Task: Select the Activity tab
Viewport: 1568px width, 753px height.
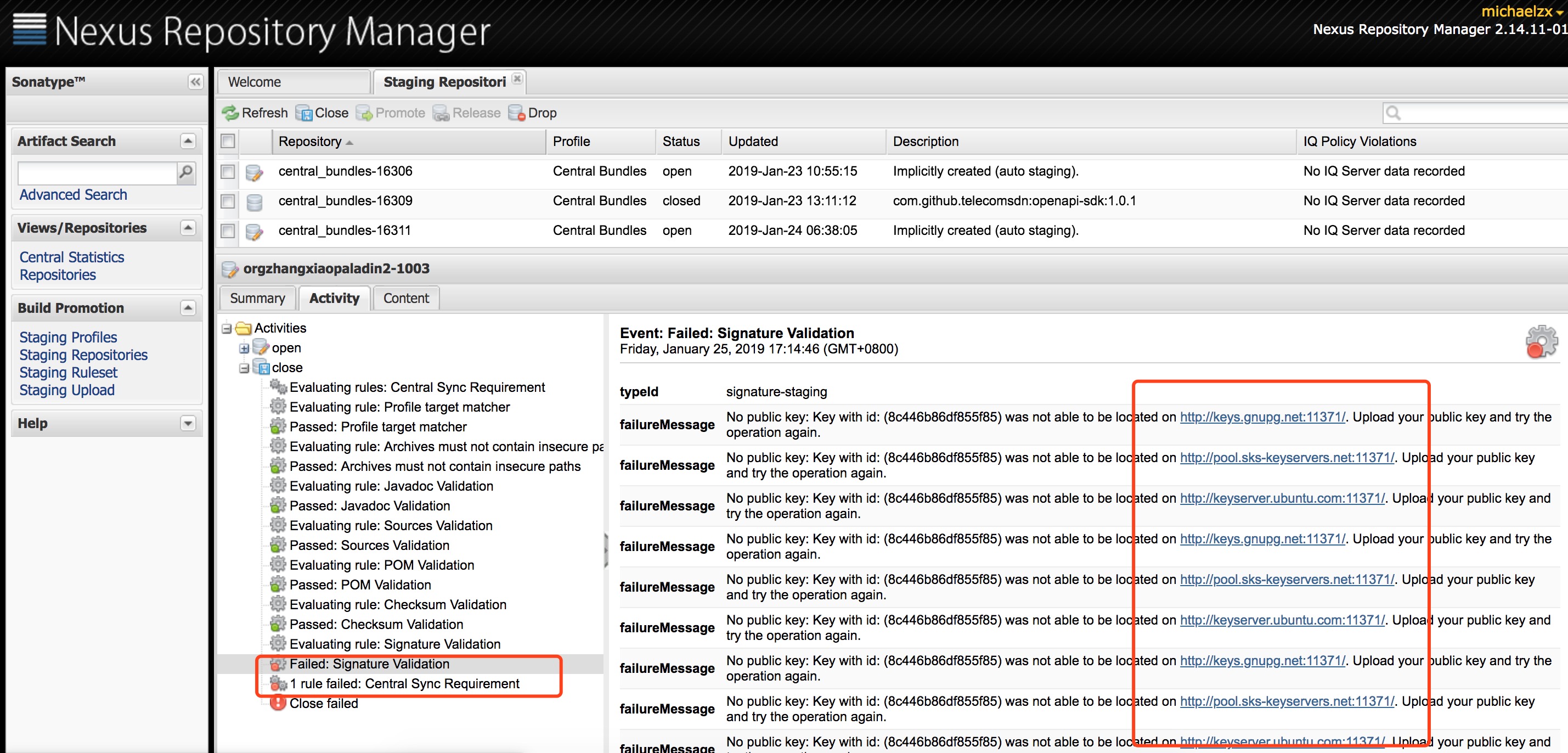Action: click(334, 298)
